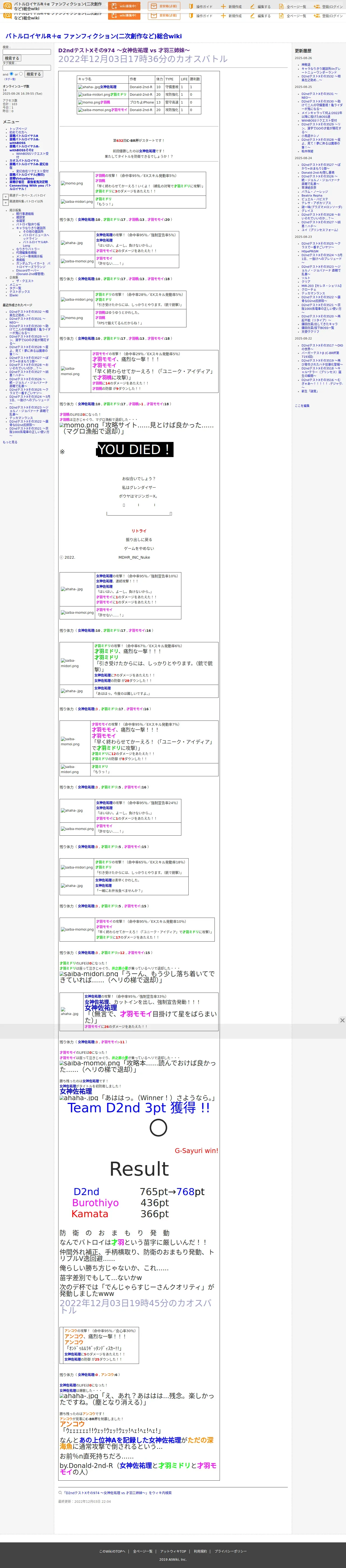This screenshot has height=1568, width=346.
Task: Open カオスバトルロイヤル menu link
Action: 24,161
